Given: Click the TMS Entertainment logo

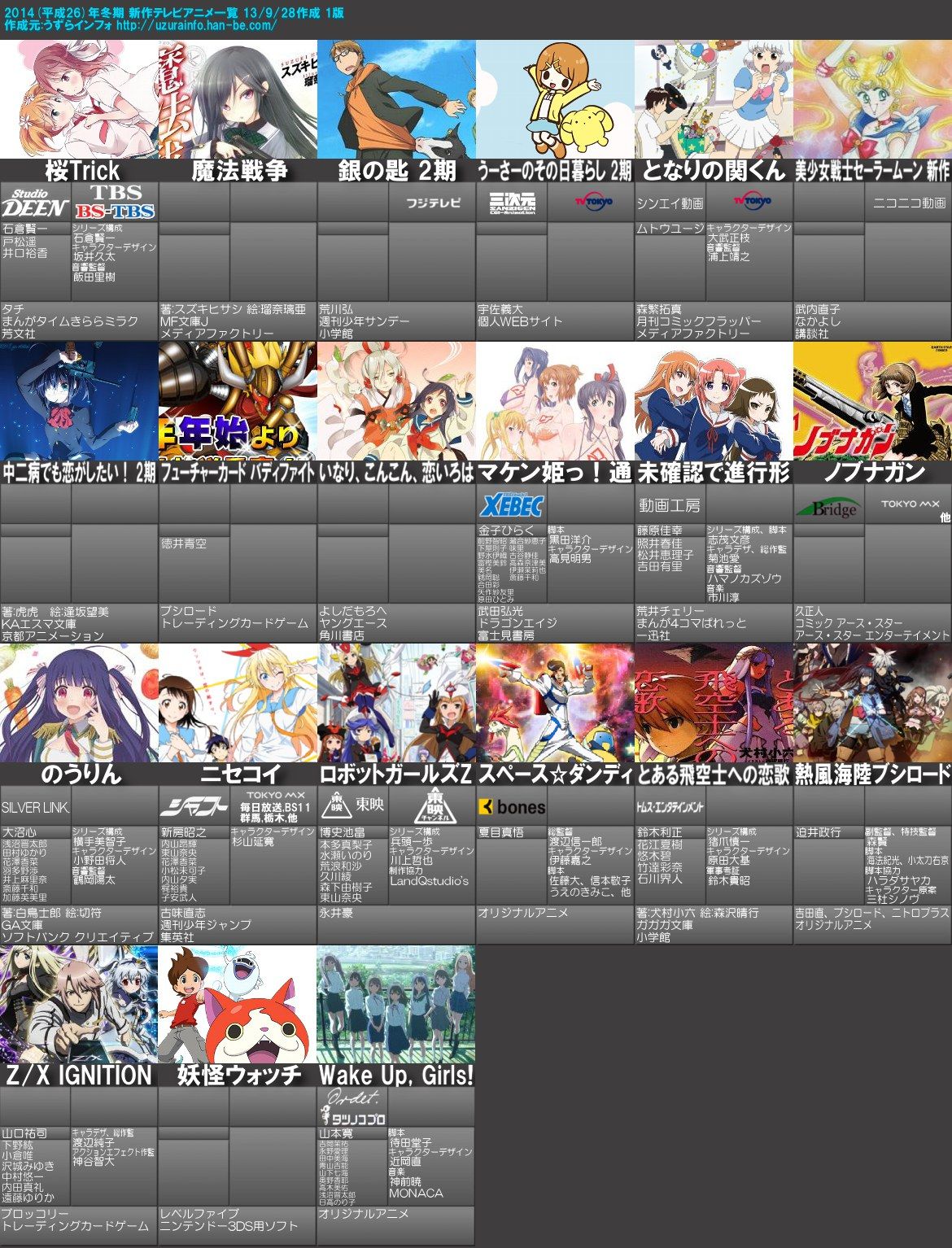Looking at the screenshot, I should [670, 807].
